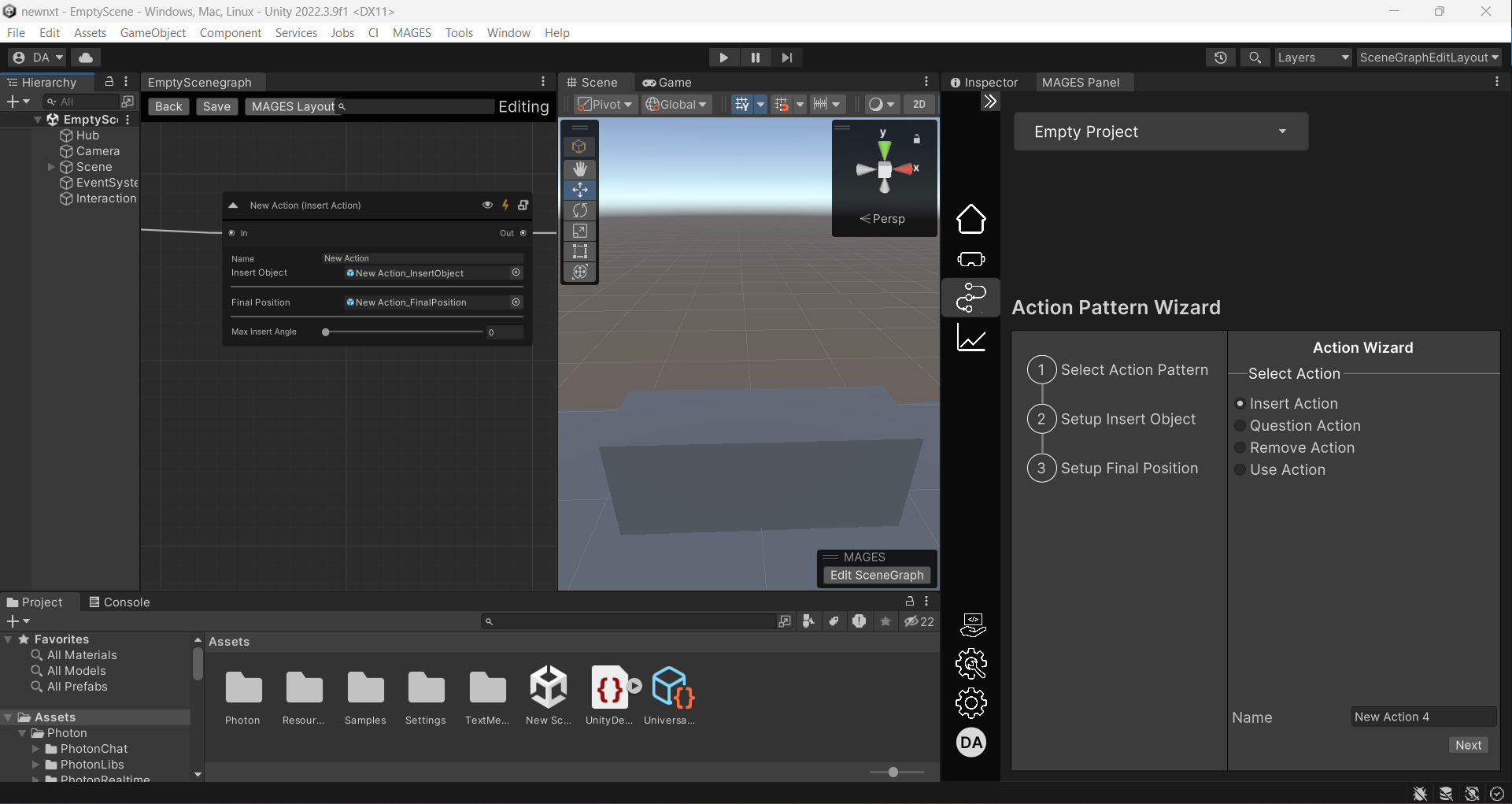
Task: Select the Remove Action radio option
Action: coord(1240,447)
